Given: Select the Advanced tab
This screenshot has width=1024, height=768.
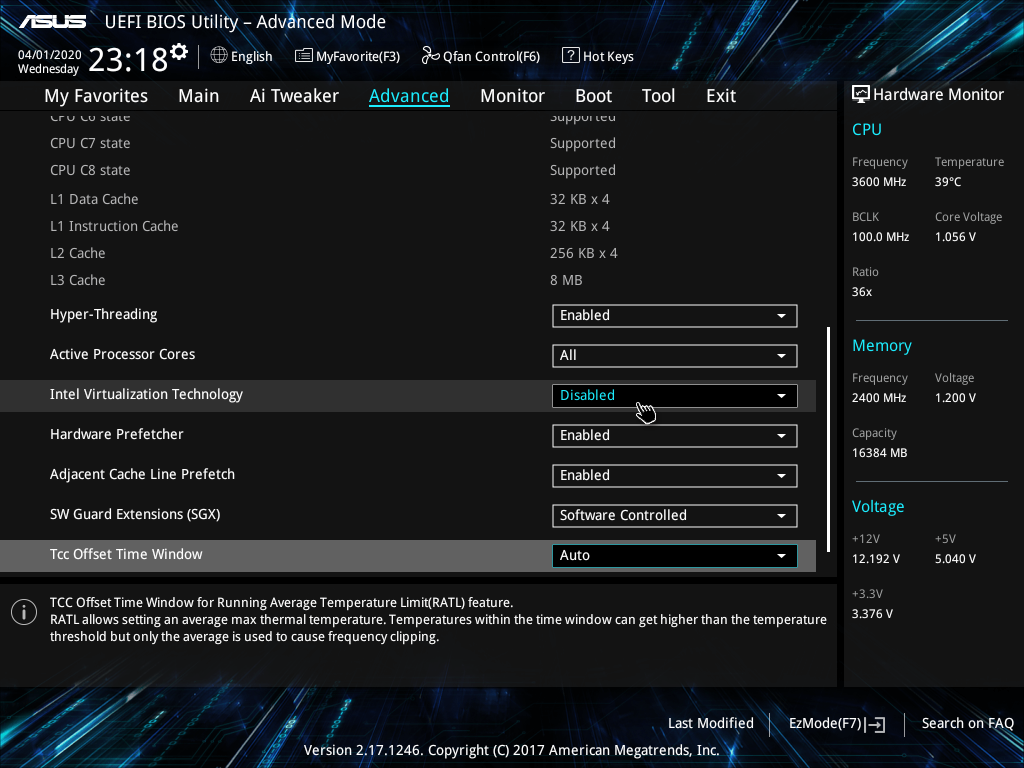Looking at the screenshot, I should tap(409, 96).
